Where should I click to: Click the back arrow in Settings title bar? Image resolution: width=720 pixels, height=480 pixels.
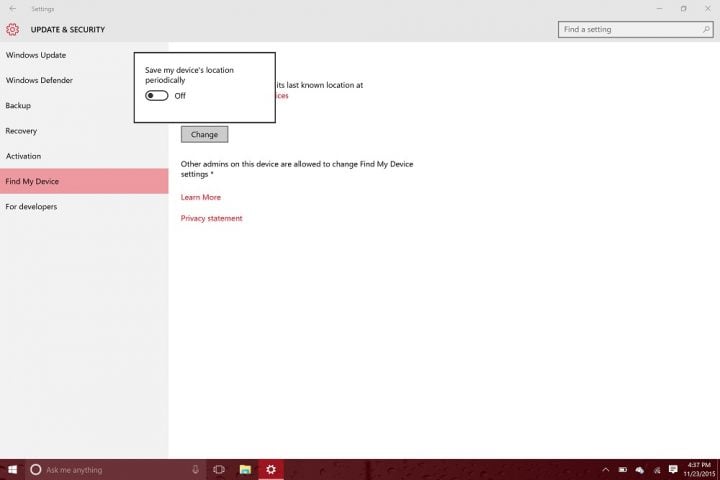pos(12,9)
